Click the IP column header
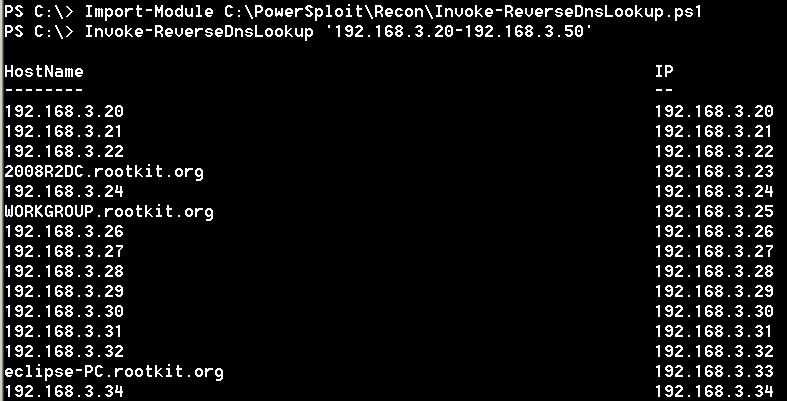This screenshot has height=401, width=787. pyautogui.click(x=664, y=71)
